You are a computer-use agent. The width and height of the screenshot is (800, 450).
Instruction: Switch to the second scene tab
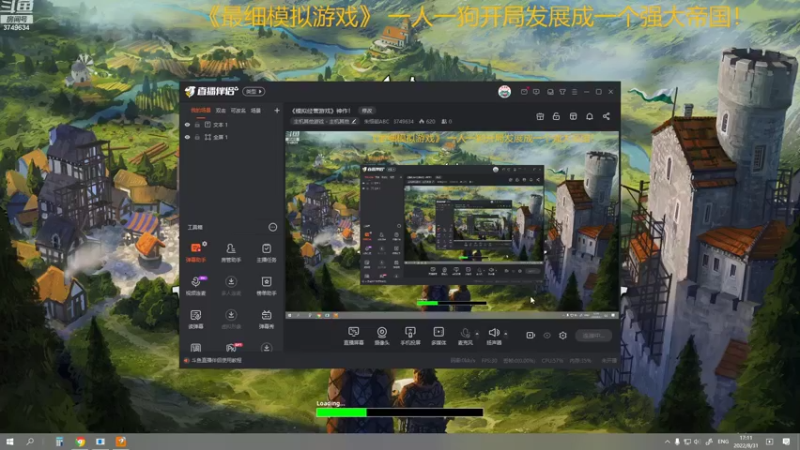pyautogui.click(x=220, y=110)
